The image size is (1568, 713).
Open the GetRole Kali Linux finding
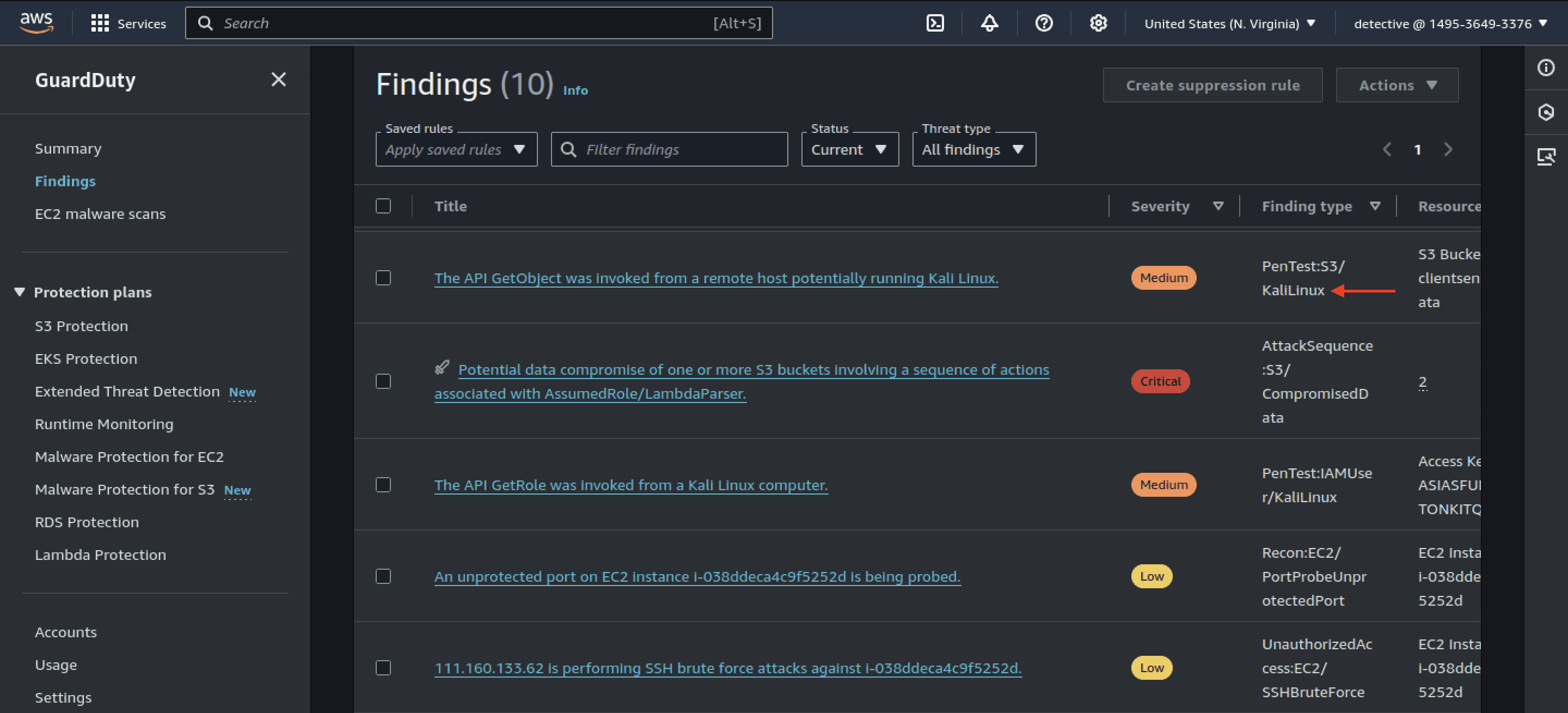631,485
